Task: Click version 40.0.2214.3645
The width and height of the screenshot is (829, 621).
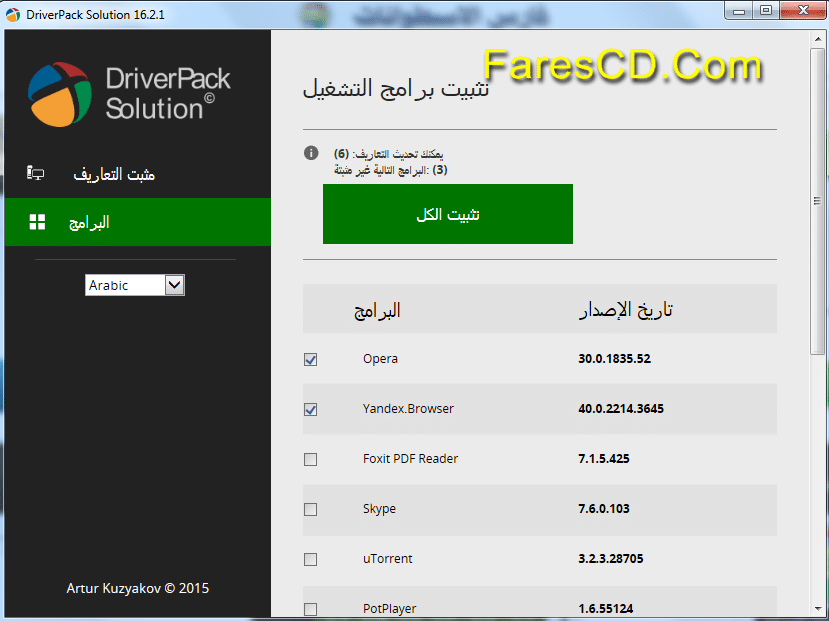Action: click(x=621, y=409)
